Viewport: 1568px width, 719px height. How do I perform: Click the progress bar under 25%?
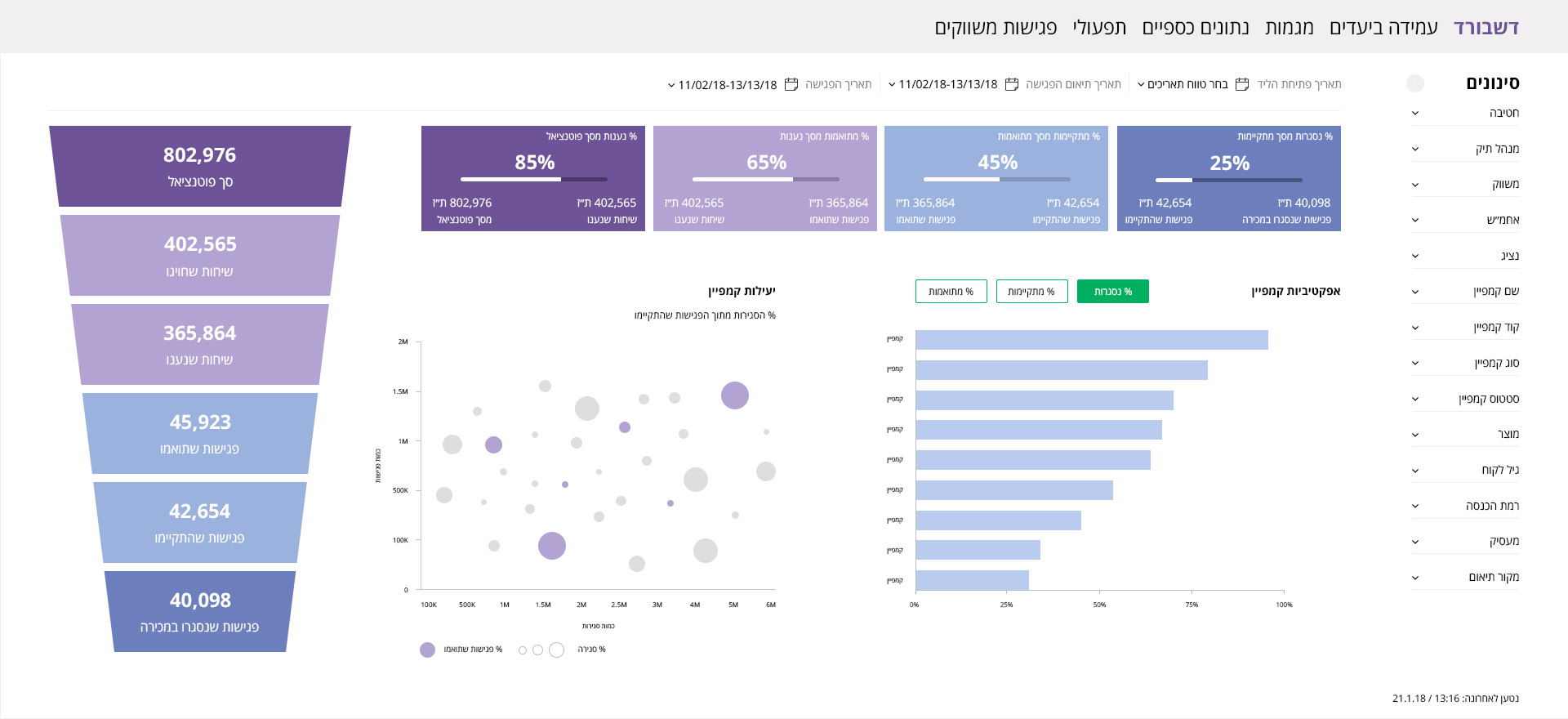(1228, 180)
